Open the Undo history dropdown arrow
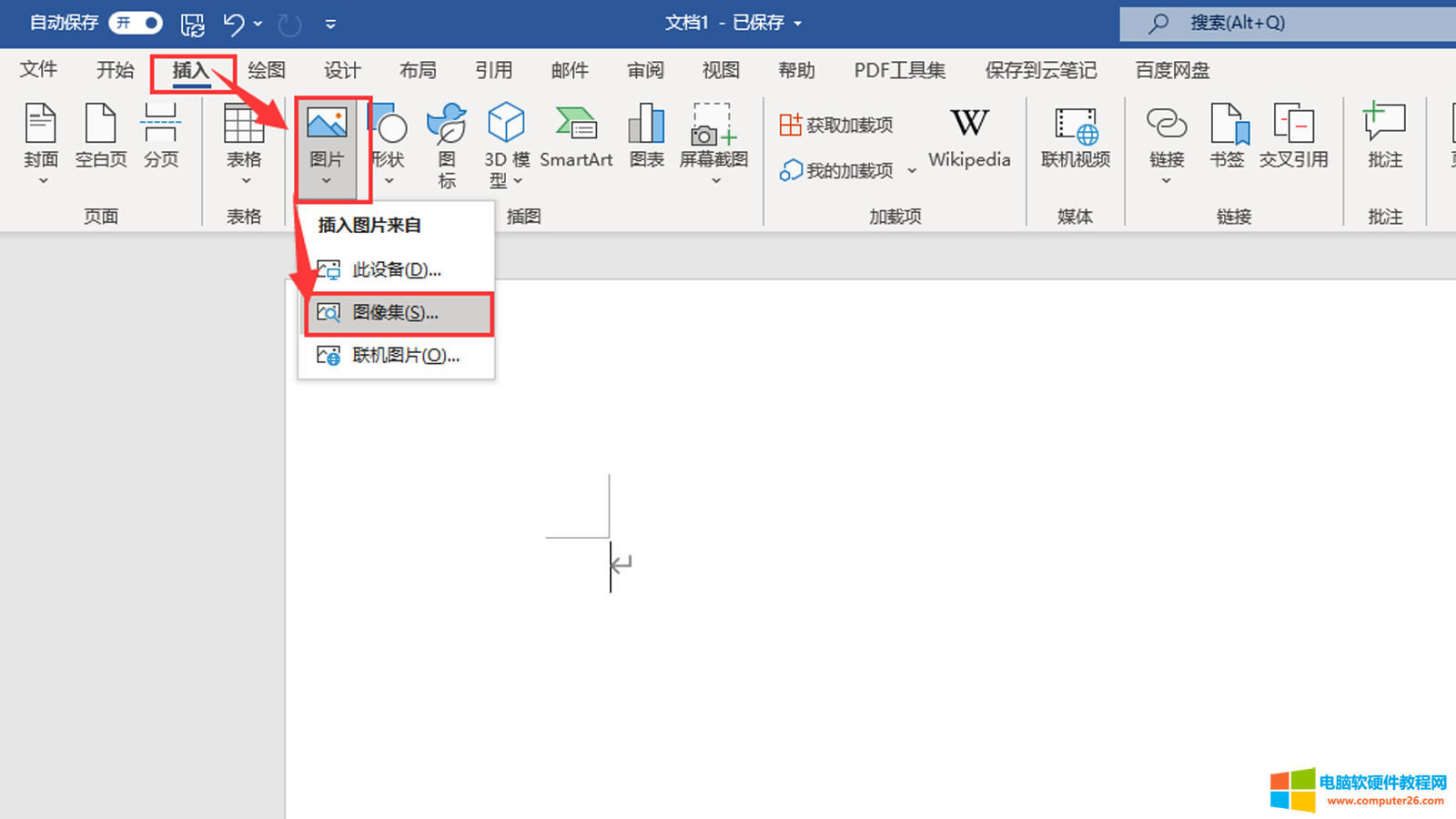 point(258,24)
